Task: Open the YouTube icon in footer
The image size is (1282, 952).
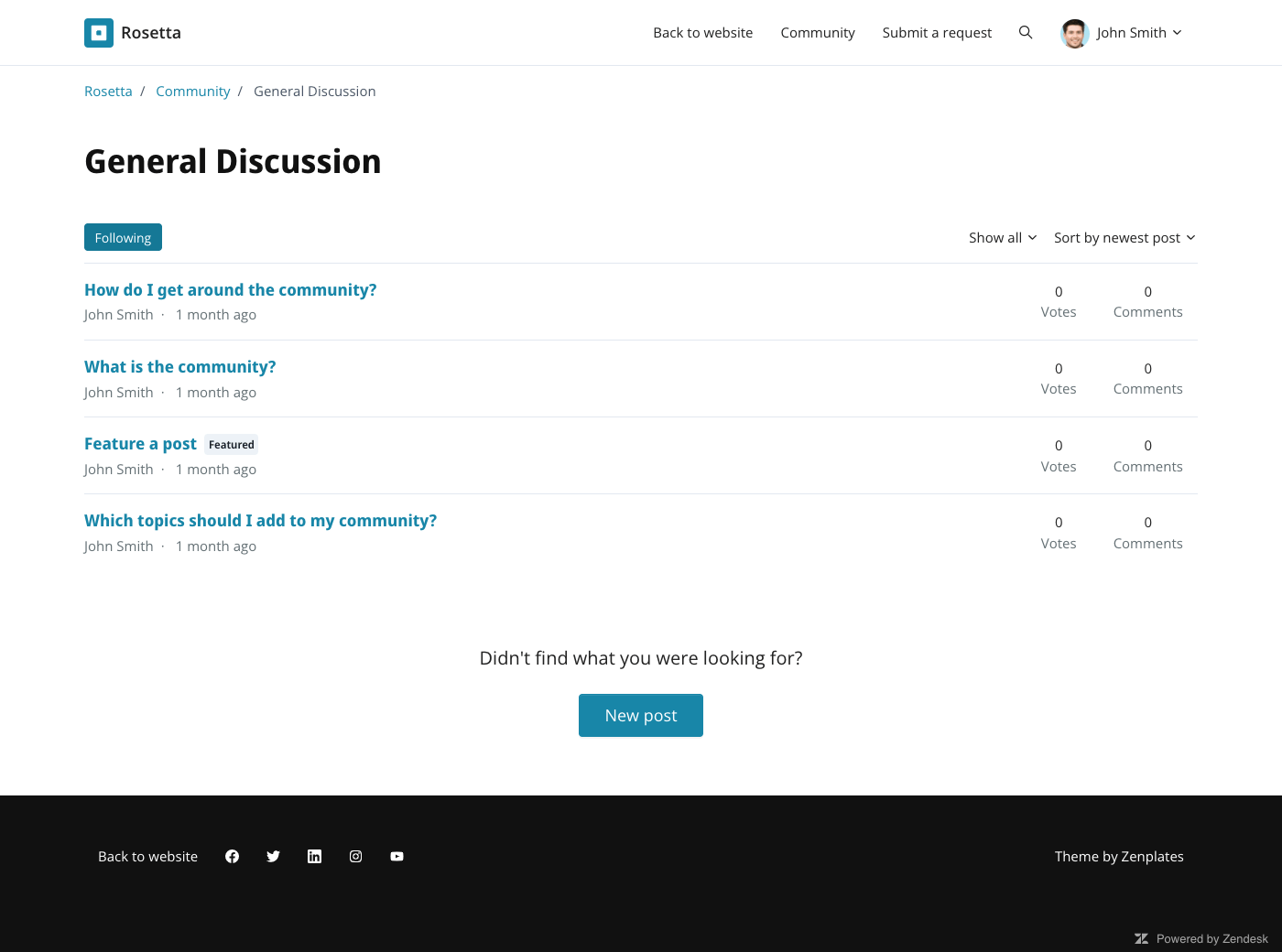Action: pos(397,857)
